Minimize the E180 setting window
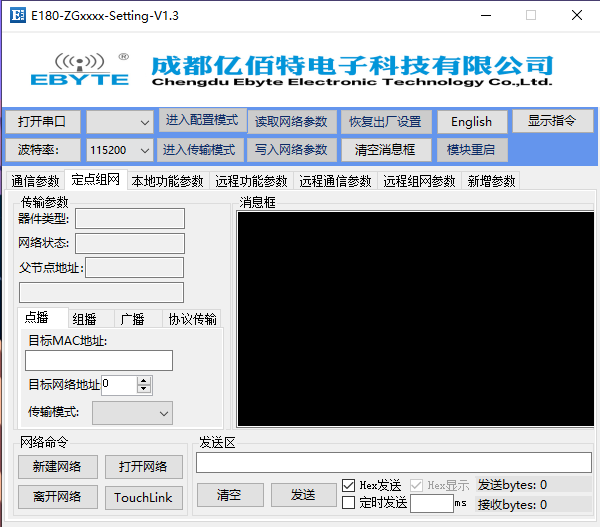Viewport: 600px width, 527px height. tap(486, 15)
